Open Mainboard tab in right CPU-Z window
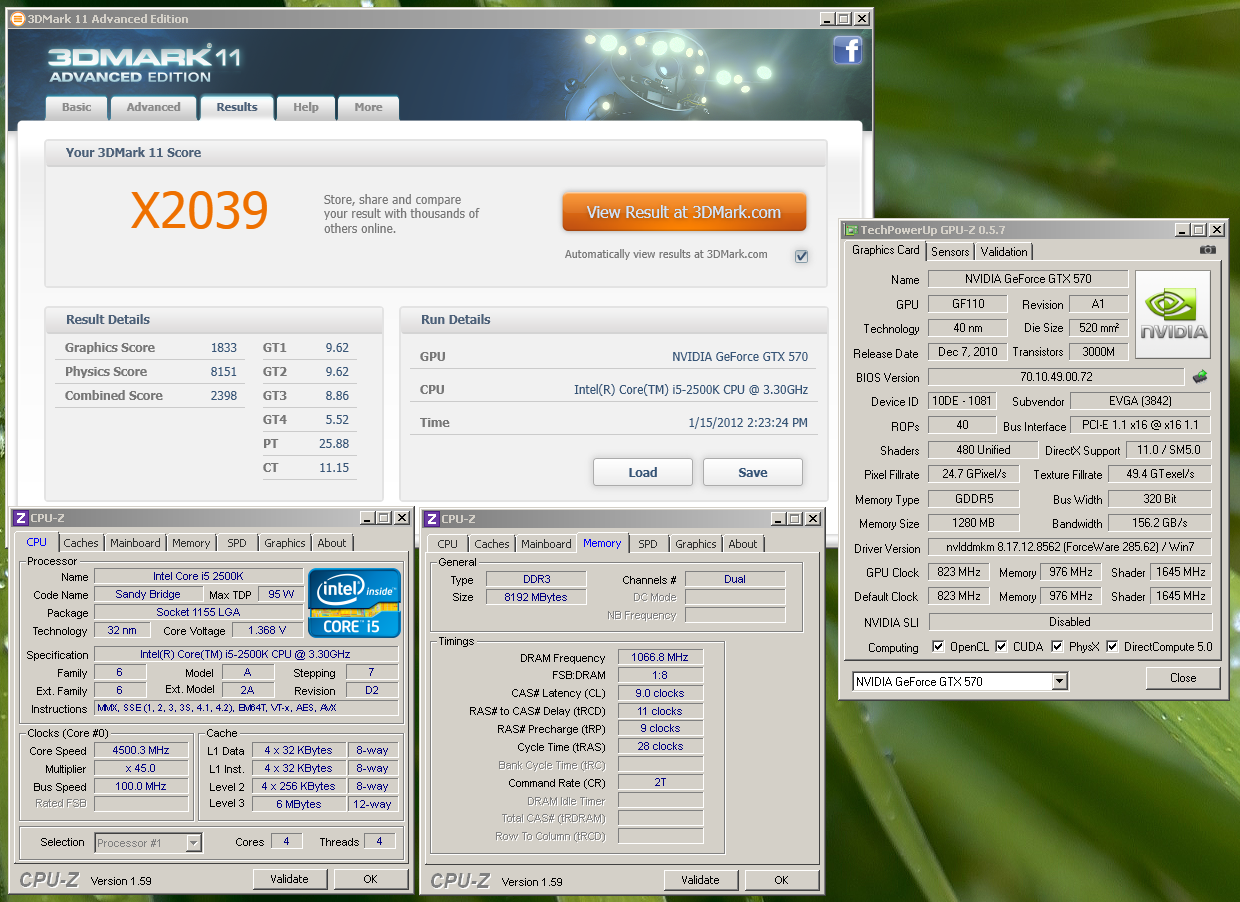This screenshot has height=902, width=1240. (x=546, y=544)
